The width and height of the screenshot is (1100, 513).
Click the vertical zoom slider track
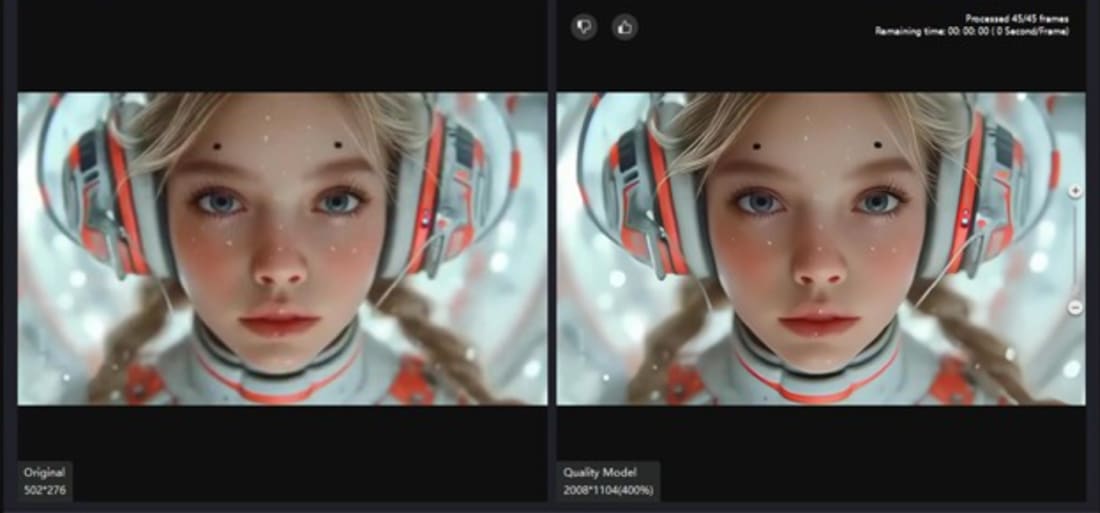click(x=1075, y=250)
